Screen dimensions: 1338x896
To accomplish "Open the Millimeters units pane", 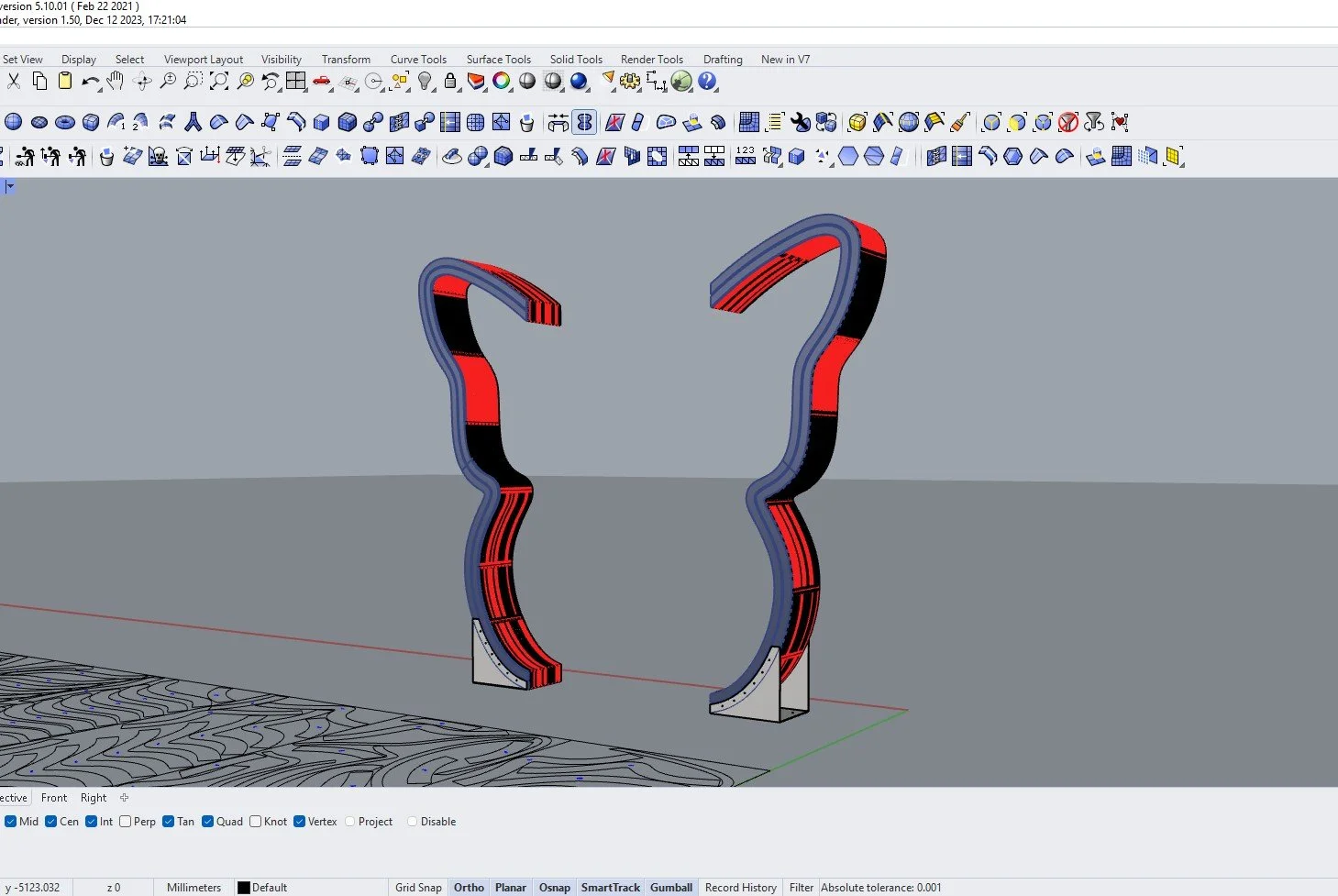I will pyautogui.click(x=194, y=888).
